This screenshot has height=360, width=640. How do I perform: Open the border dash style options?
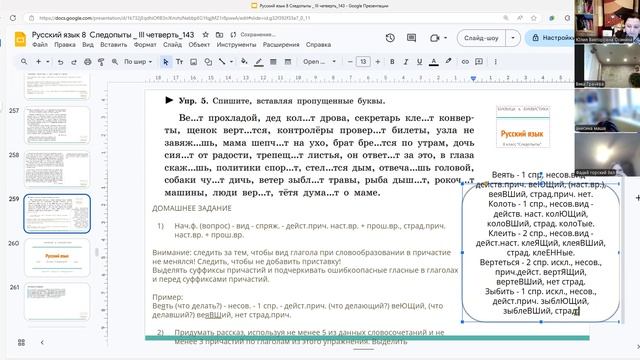tap(288, 62)
